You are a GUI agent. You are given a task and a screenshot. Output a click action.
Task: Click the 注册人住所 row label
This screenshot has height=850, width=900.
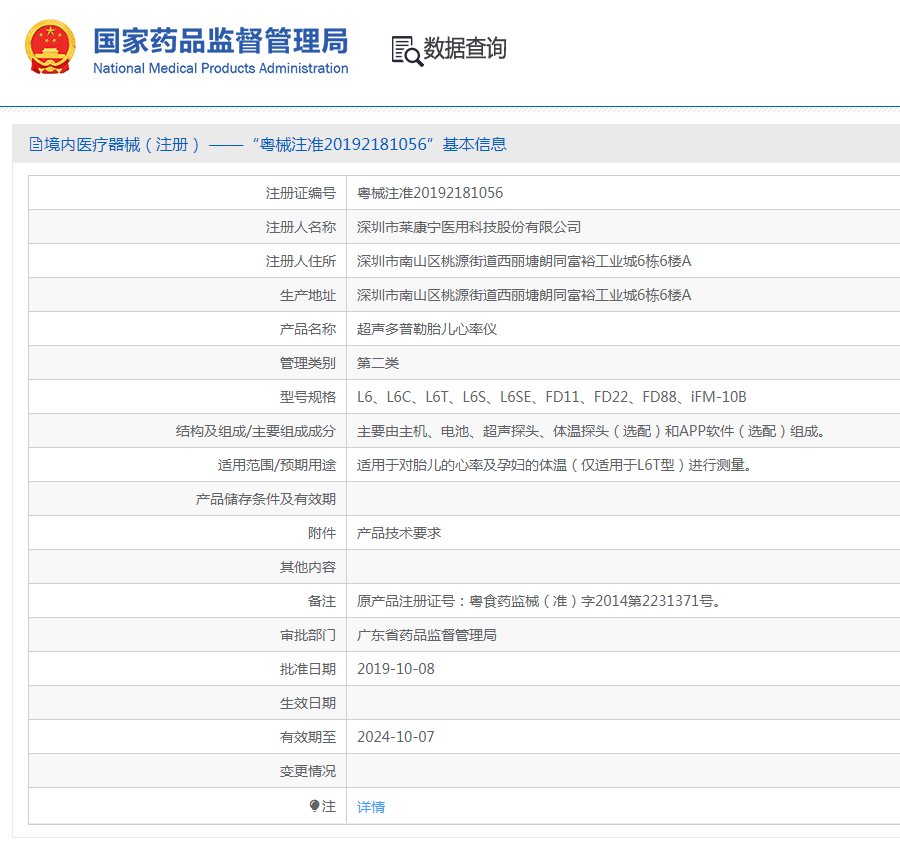click(x=301, y=261)
